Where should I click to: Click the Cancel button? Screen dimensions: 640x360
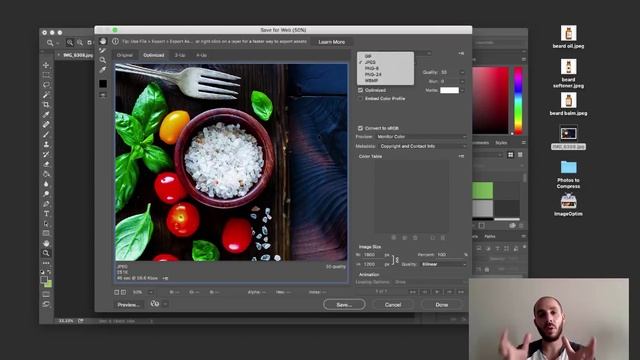[x=393, y=304]
